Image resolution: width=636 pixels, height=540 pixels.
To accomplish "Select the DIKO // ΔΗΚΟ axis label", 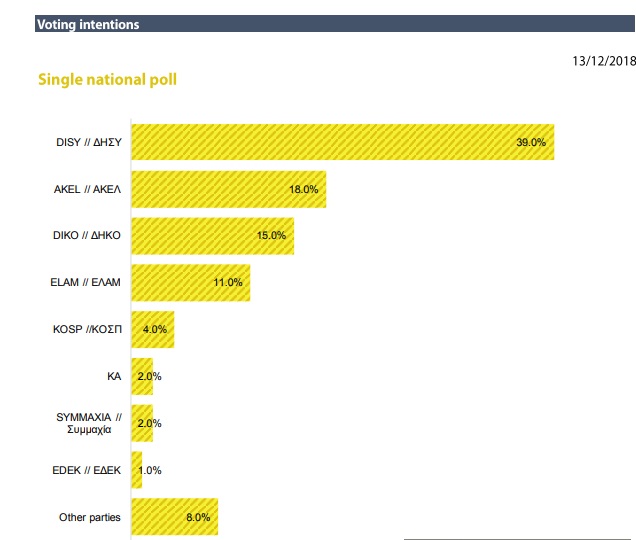I will click(x=88, y=236).
